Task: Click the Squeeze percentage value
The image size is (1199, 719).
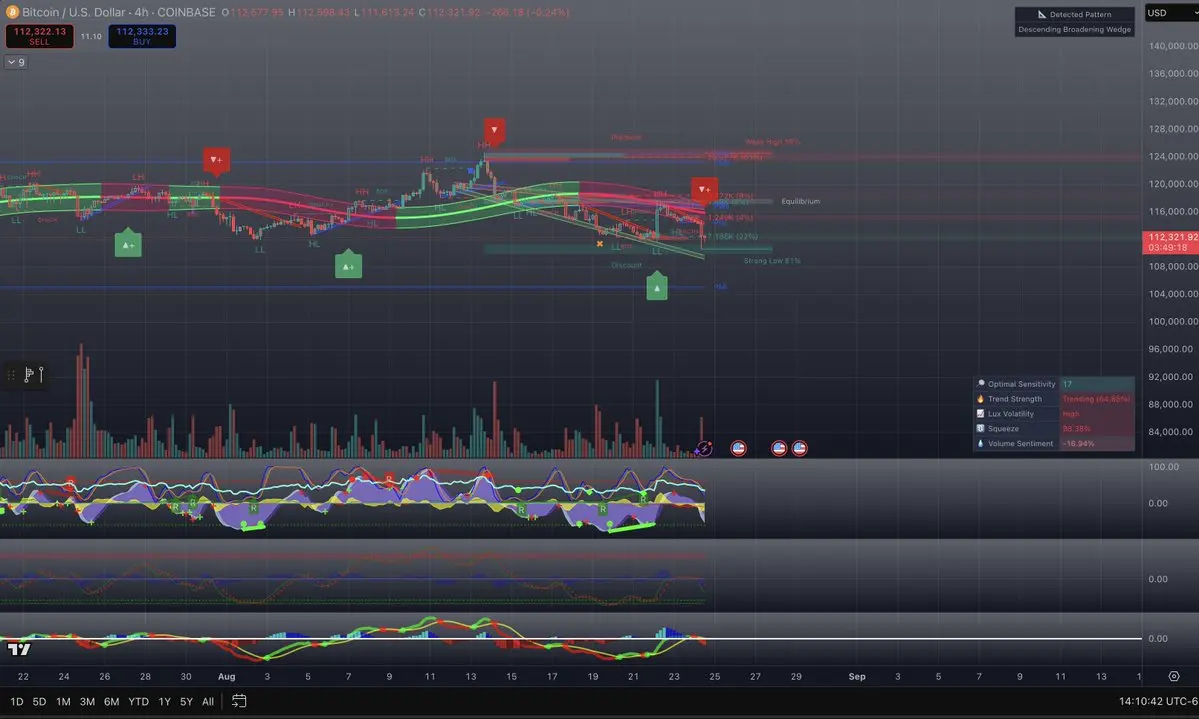Action: (x=1077, y=429)
